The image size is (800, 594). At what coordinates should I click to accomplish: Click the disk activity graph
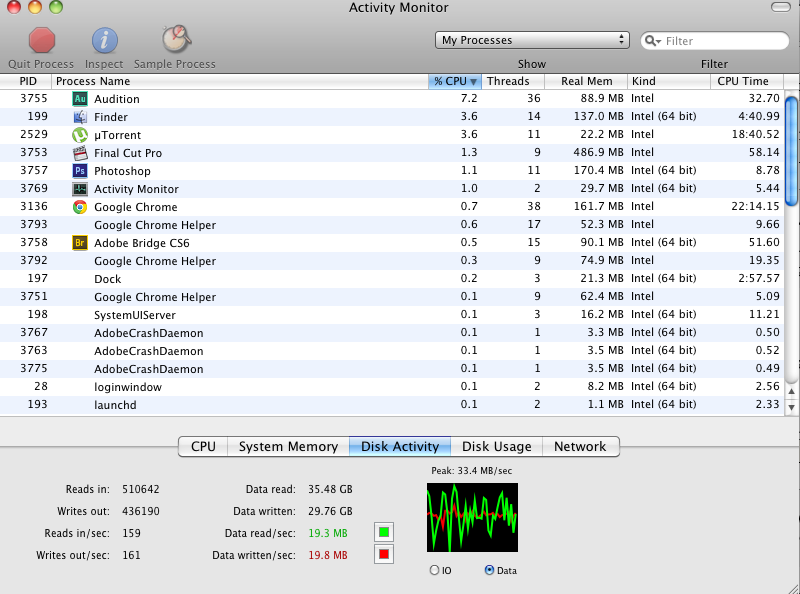click(472, 517)
